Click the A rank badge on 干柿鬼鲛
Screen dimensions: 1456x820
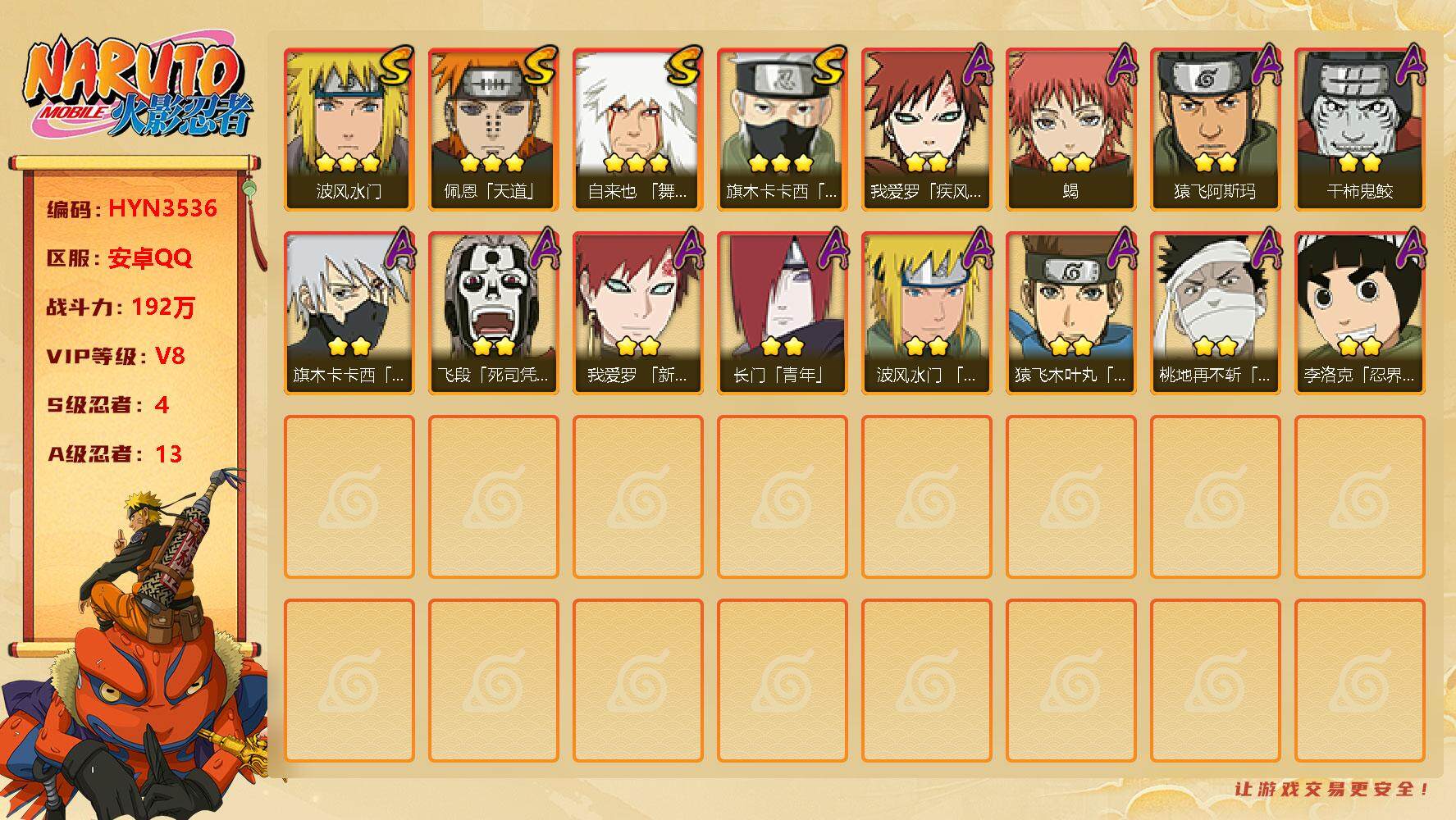click(1410, 66)
